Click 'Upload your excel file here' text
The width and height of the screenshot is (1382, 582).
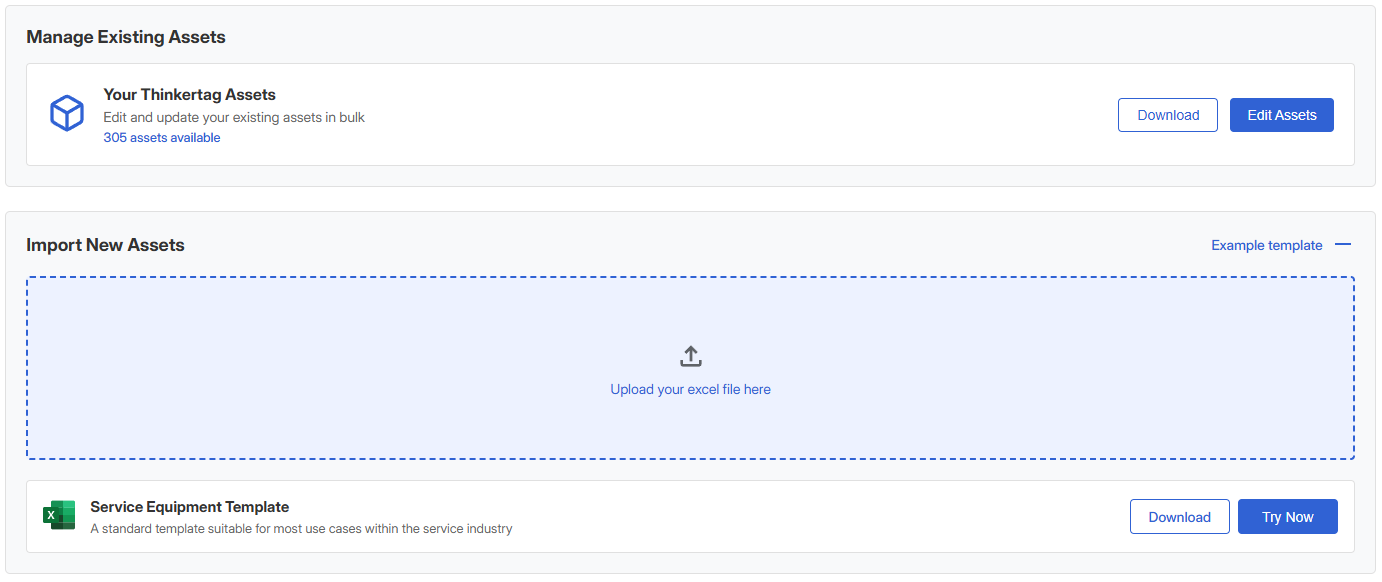click(x=690, y=389)
